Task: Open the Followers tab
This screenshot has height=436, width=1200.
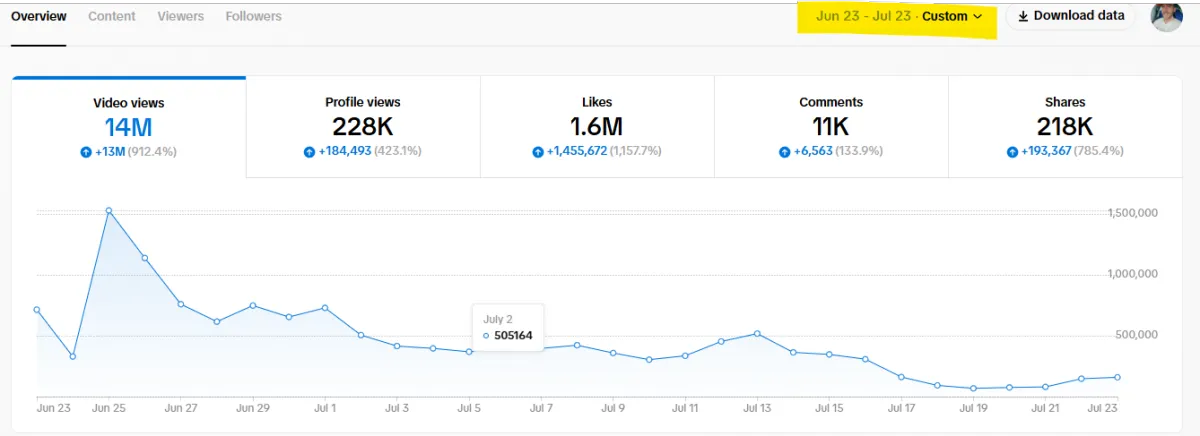Action: [253, 16]
